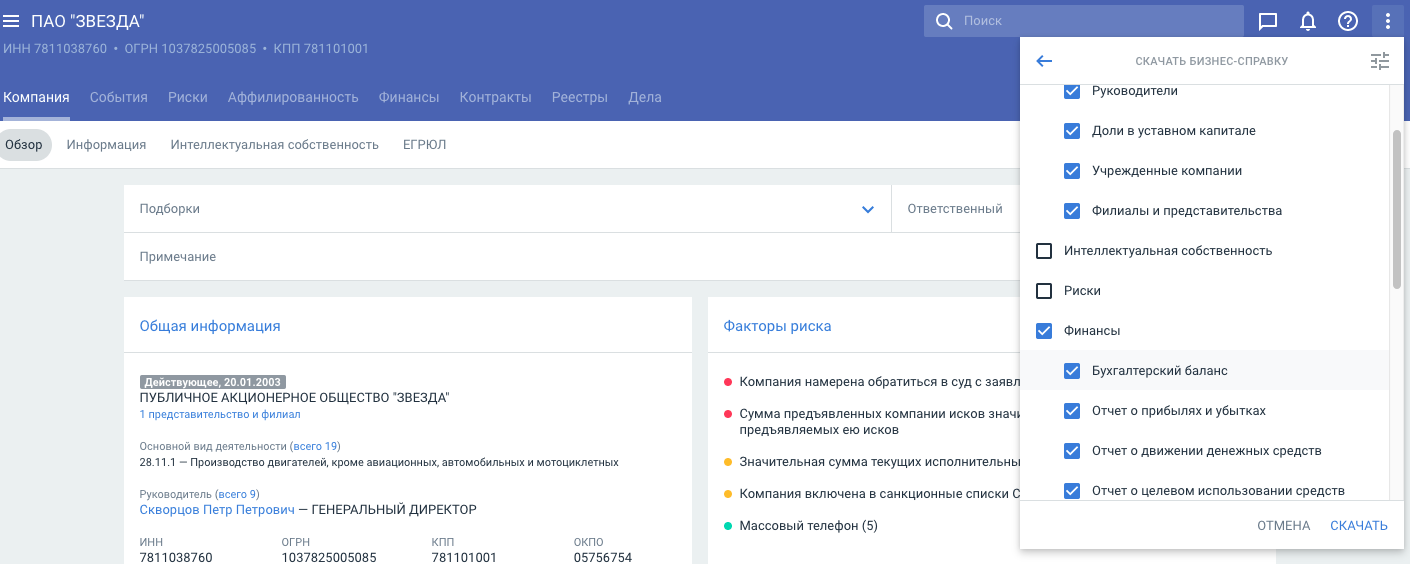Screen dimensions: 1410x564
Task: Uncheck the Бухгалтерский баланс checkbox
Action: click(x=1072, y=371)
